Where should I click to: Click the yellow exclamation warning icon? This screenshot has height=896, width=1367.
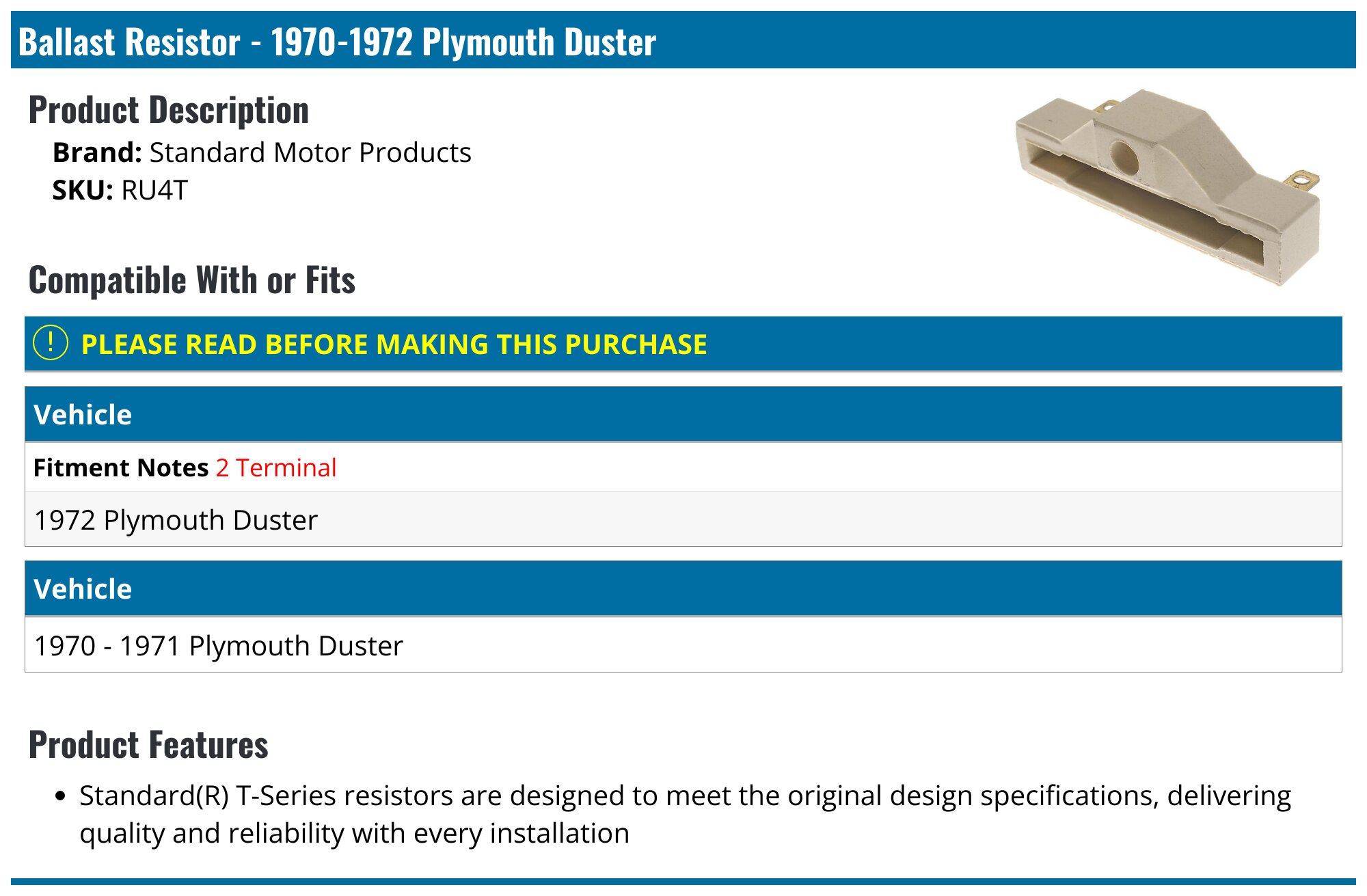point(51,343)
